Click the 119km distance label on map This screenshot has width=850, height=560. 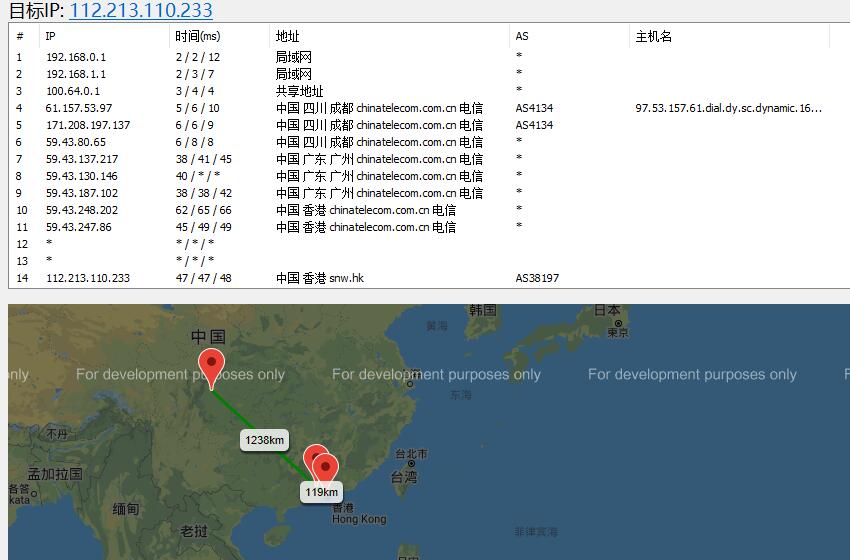click(321, 492)
